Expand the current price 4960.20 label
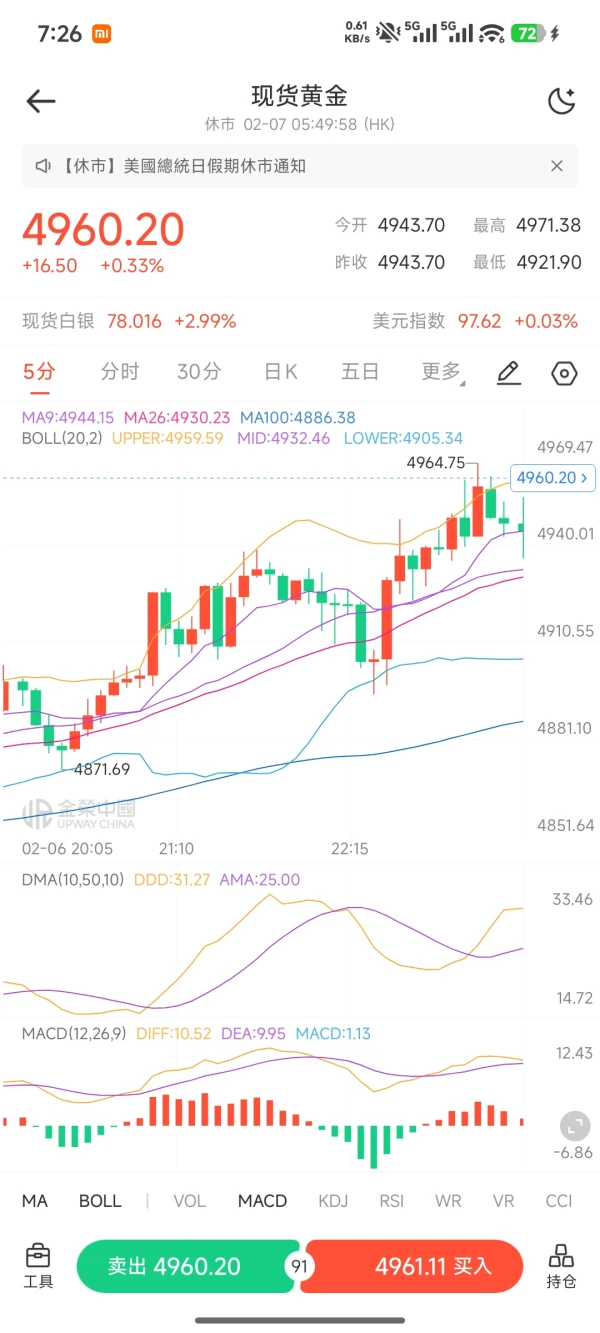The image size is (600, 1333). (x=551, y=478)
